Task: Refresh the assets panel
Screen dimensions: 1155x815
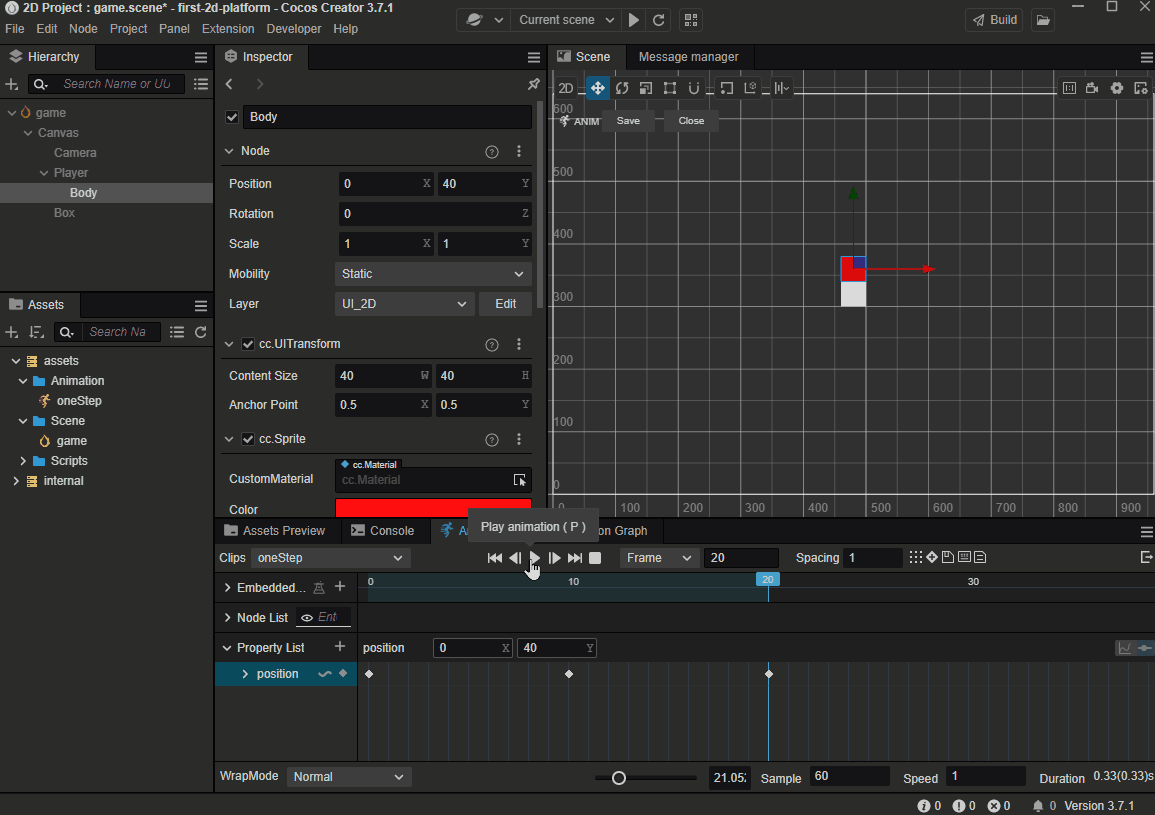Action: [x=201, y=332]
